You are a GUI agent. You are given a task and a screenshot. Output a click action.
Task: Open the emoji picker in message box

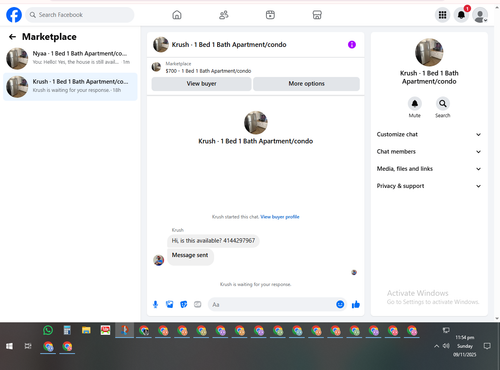[340, 304]
